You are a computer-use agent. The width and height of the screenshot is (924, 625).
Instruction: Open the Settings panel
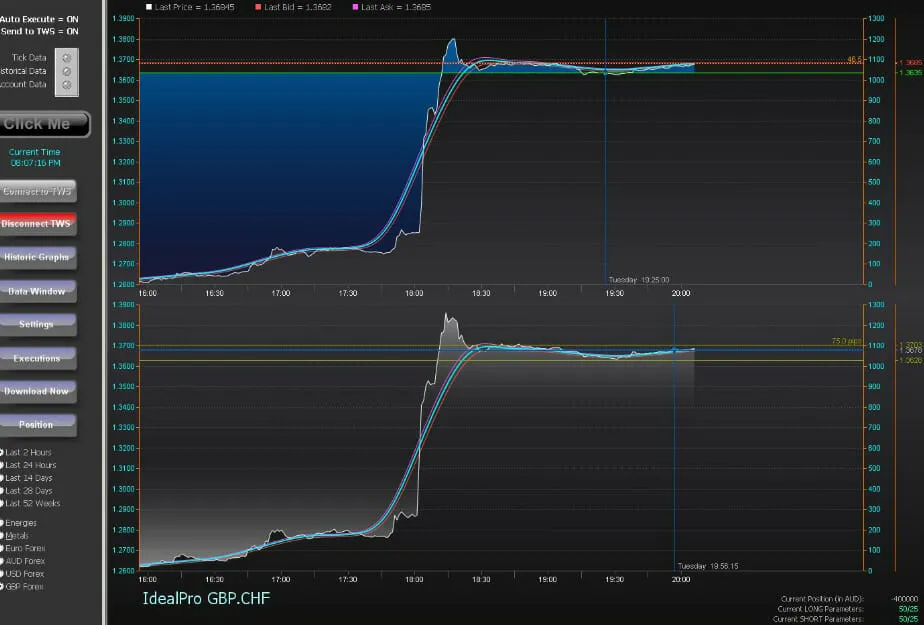click(x=38, y=324)
